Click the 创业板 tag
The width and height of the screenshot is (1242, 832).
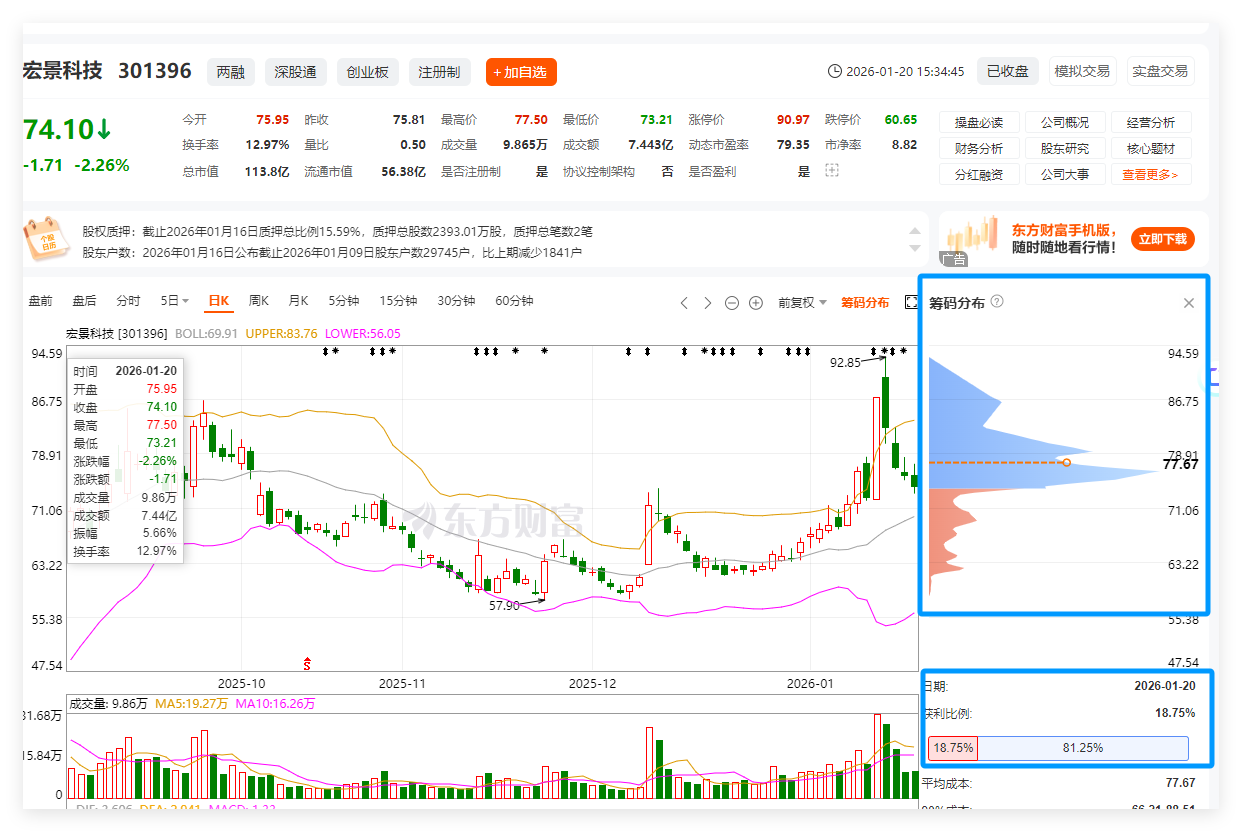click(368, 72)
